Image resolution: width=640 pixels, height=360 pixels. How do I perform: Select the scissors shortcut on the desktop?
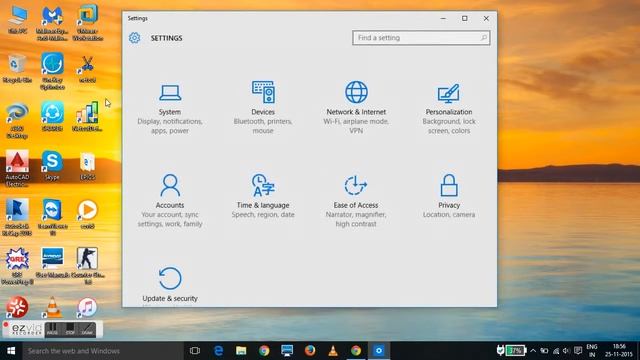point(87,69)
